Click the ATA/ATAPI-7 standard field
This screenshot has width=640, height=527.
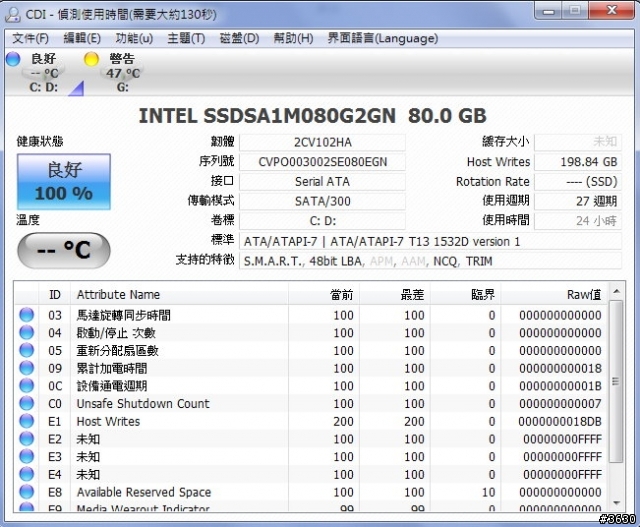tap(430, 241)
